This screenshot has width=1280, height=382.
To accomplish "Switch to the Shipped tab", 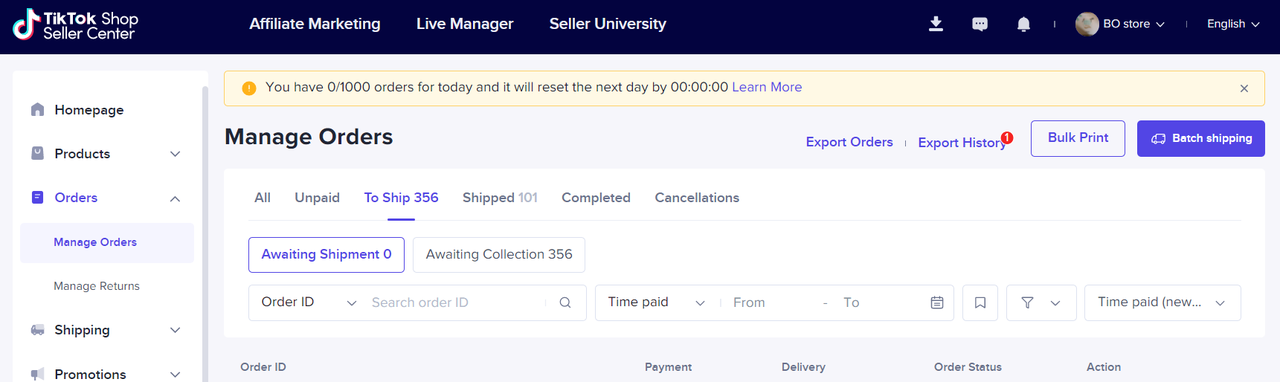I will (499, 198).
